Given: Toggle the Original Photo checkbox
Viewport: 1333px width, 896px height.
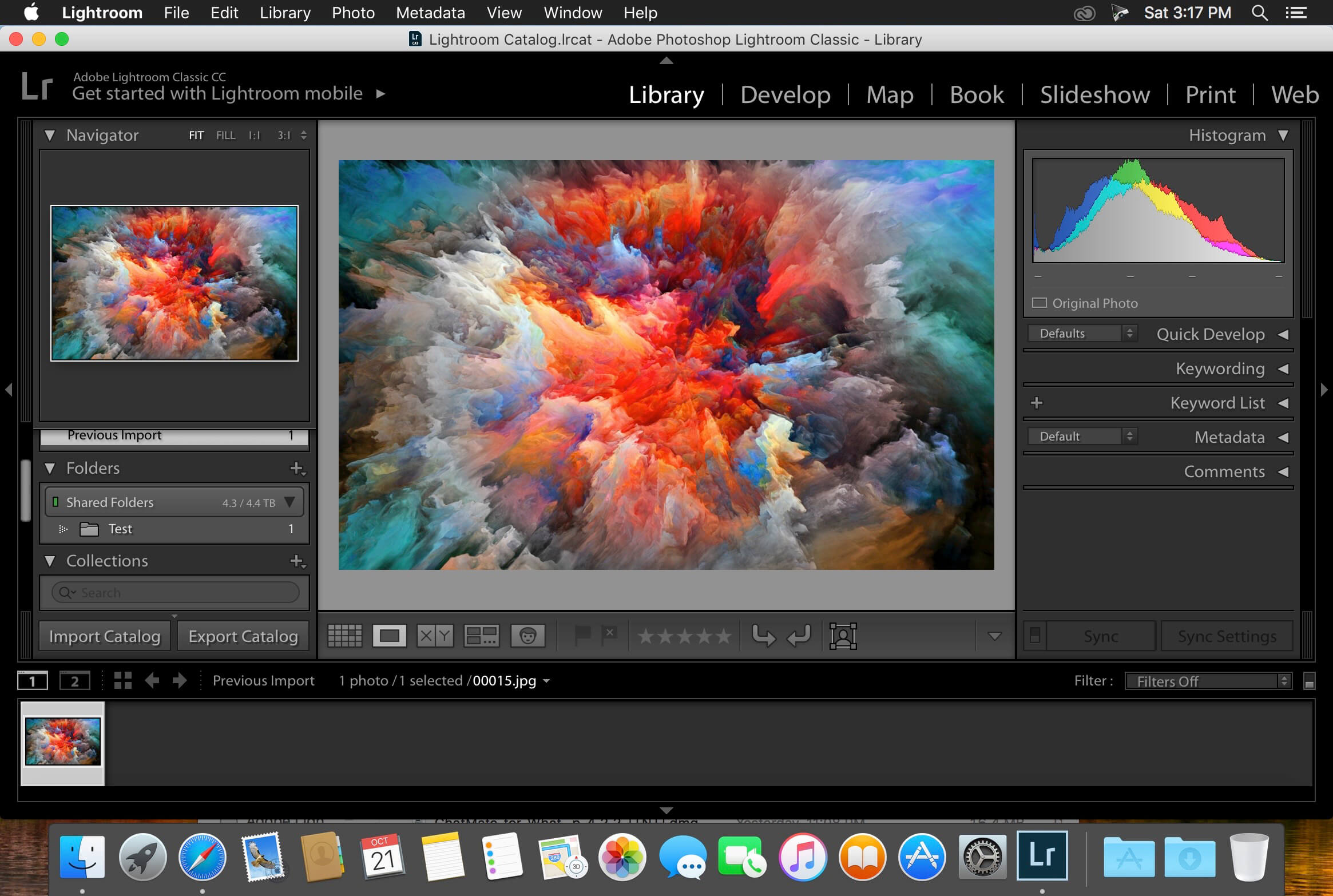Looking at the screenshot, I should [x=1040, y=302].
